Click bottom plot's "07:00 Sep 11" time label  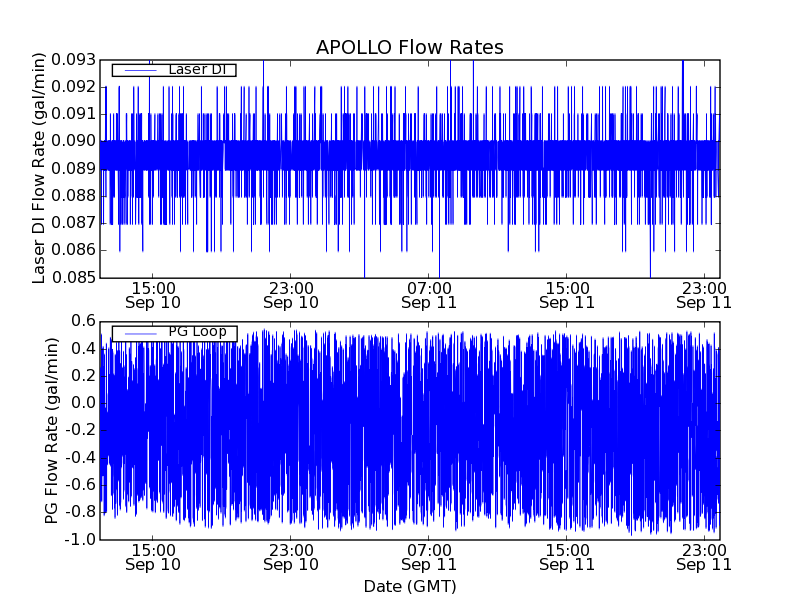429,556
